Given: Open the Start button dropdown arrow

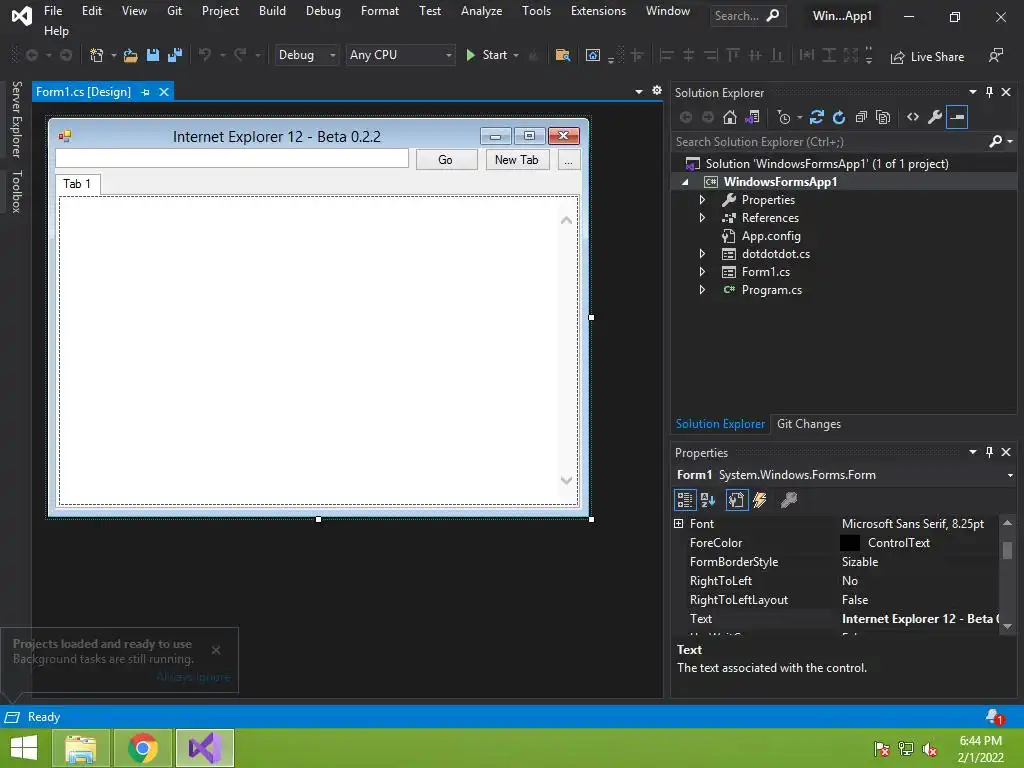Looking at the screenshot, I should click(516, 56).
